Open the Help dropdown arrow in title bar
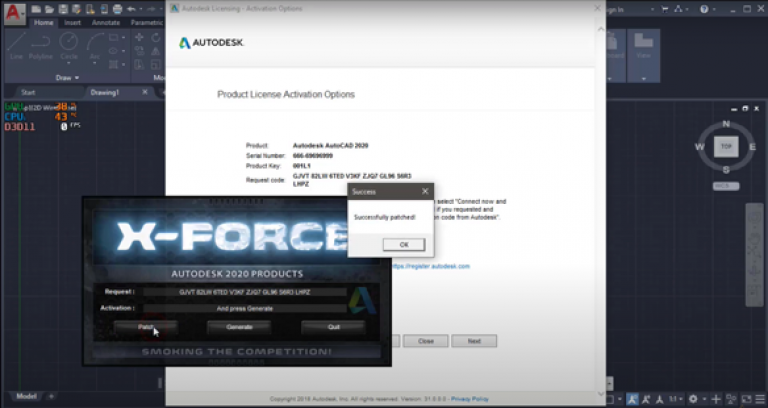The image size is (768, 408). (714, 9)
